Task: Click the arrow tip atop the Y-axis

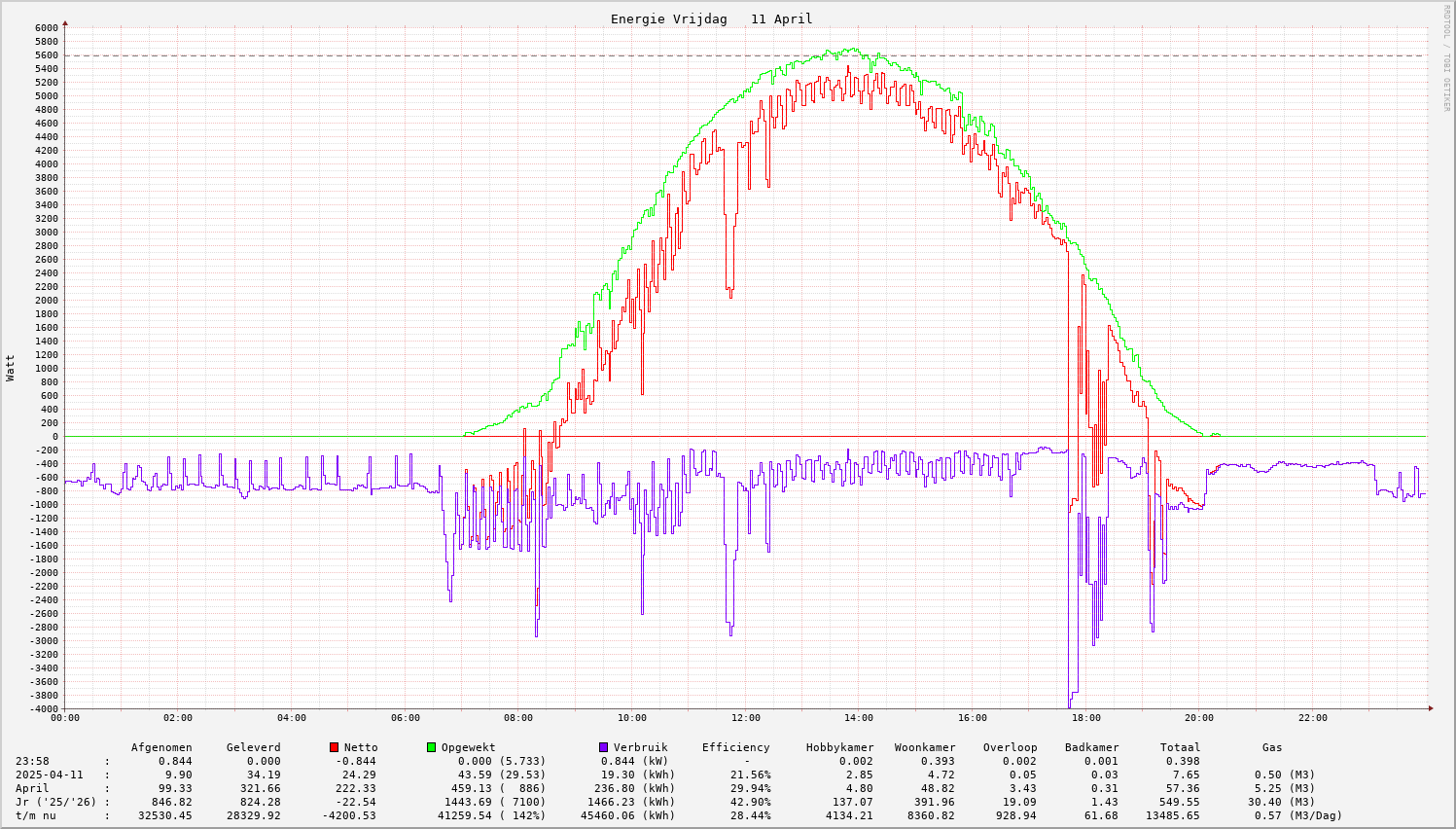Action: (x=65, y=22)
